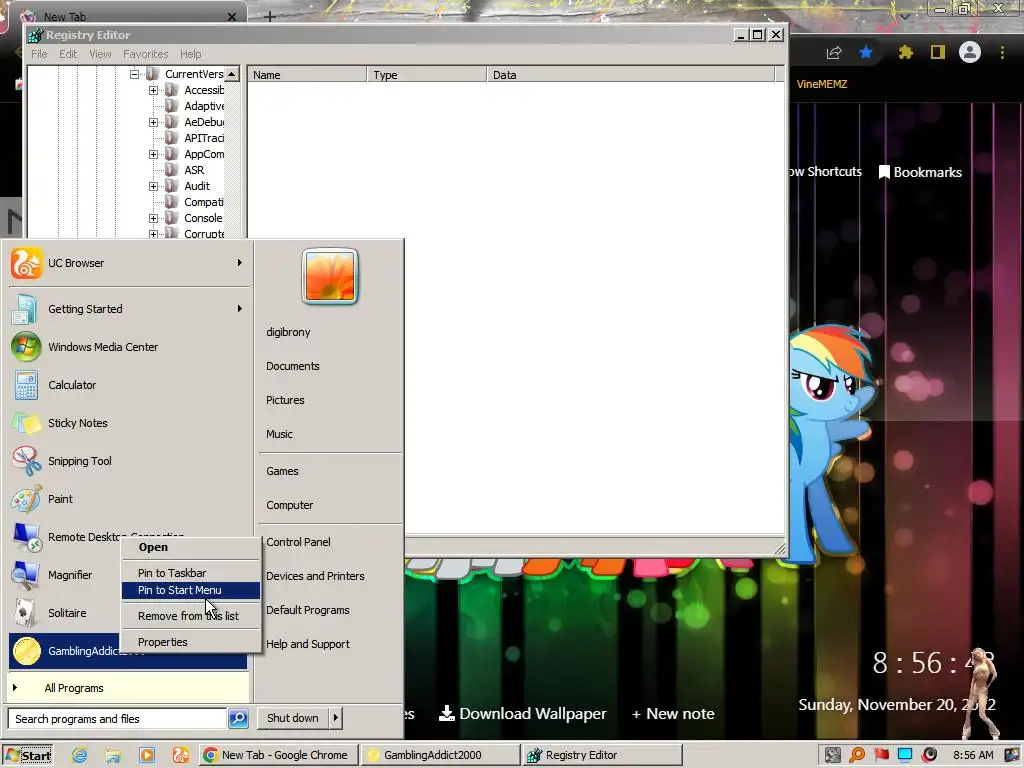Open Control Panel link
Screen dimensions: 1024x768
(x=298, y=542)
